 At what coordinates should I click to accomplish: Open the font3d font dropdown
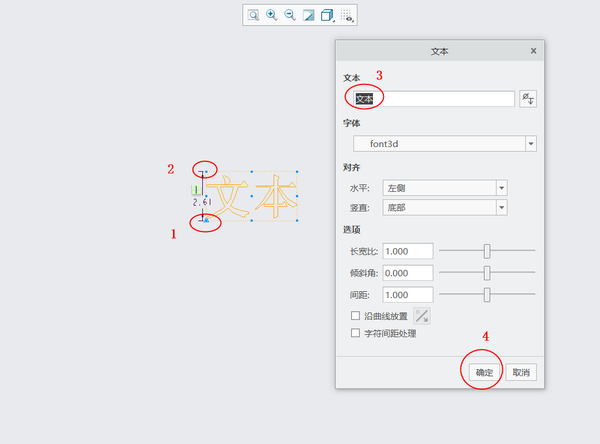(x=445, y=144)
